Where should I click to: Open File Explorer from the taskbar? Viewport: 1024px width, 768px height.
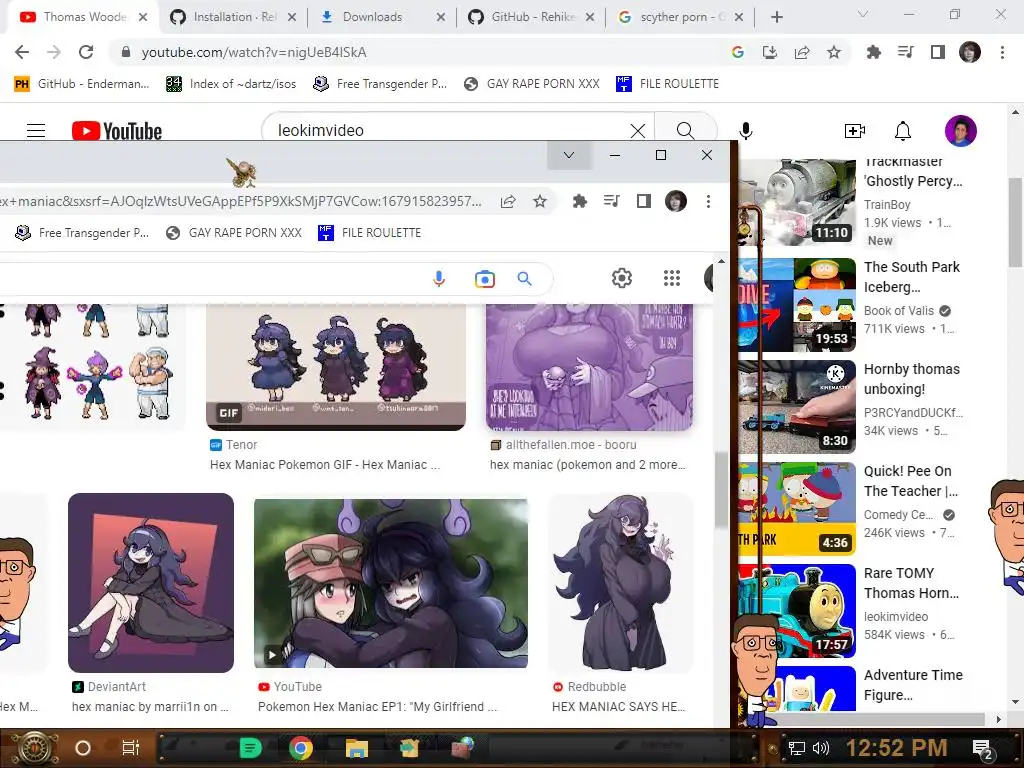point(357,748)
